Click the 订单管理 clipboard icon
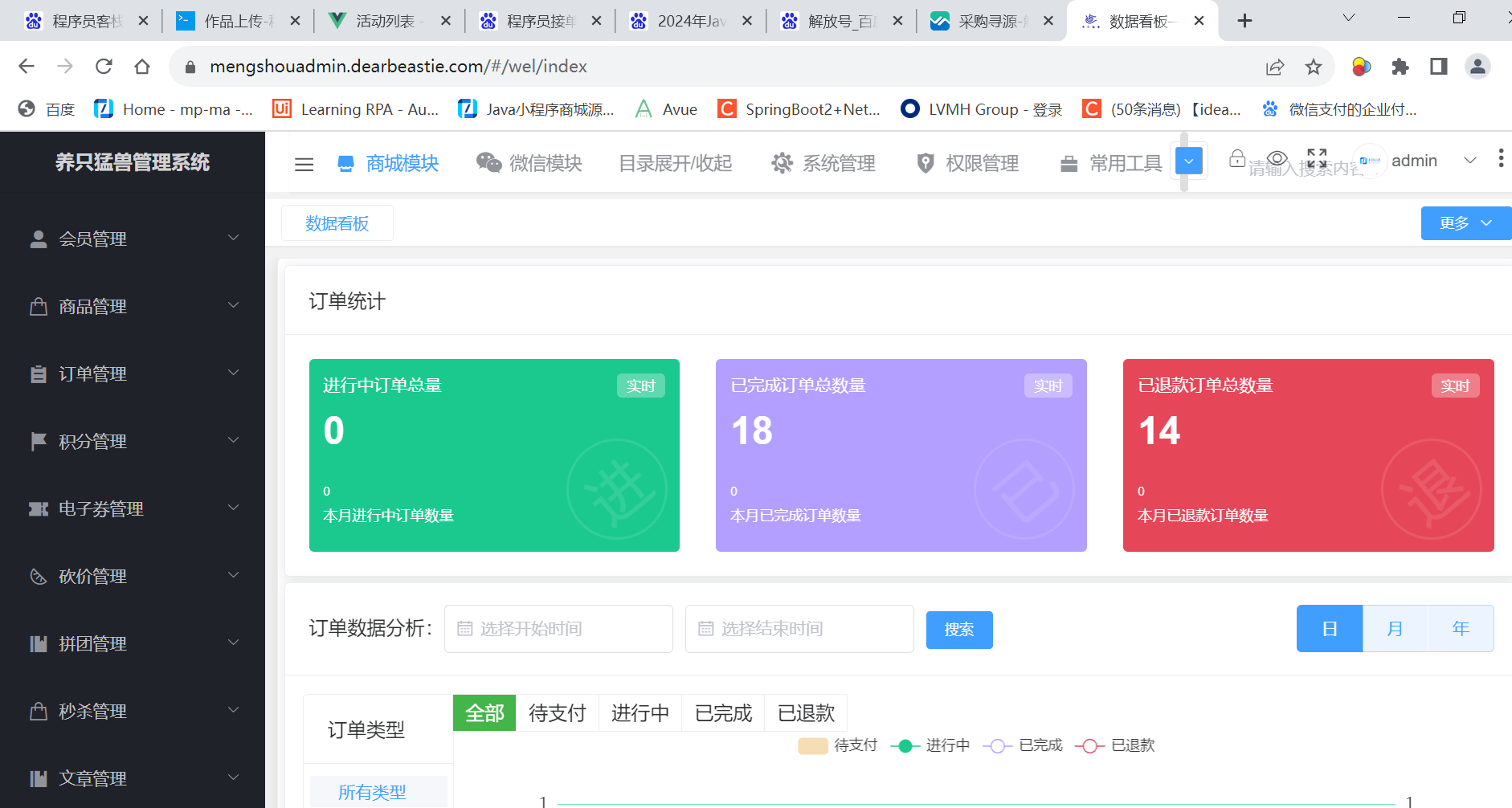The height and width of the screenshot is (808, 1512). (x=39, y=373)
